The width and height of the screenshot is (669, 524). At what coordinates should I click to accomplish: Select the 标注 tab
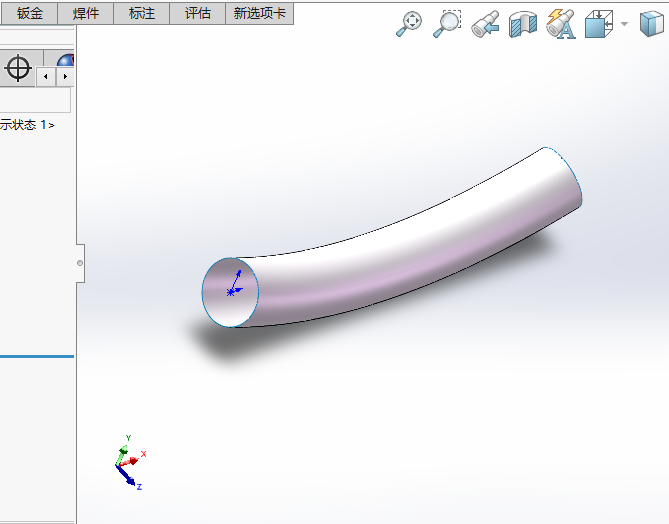coord(142,13)
